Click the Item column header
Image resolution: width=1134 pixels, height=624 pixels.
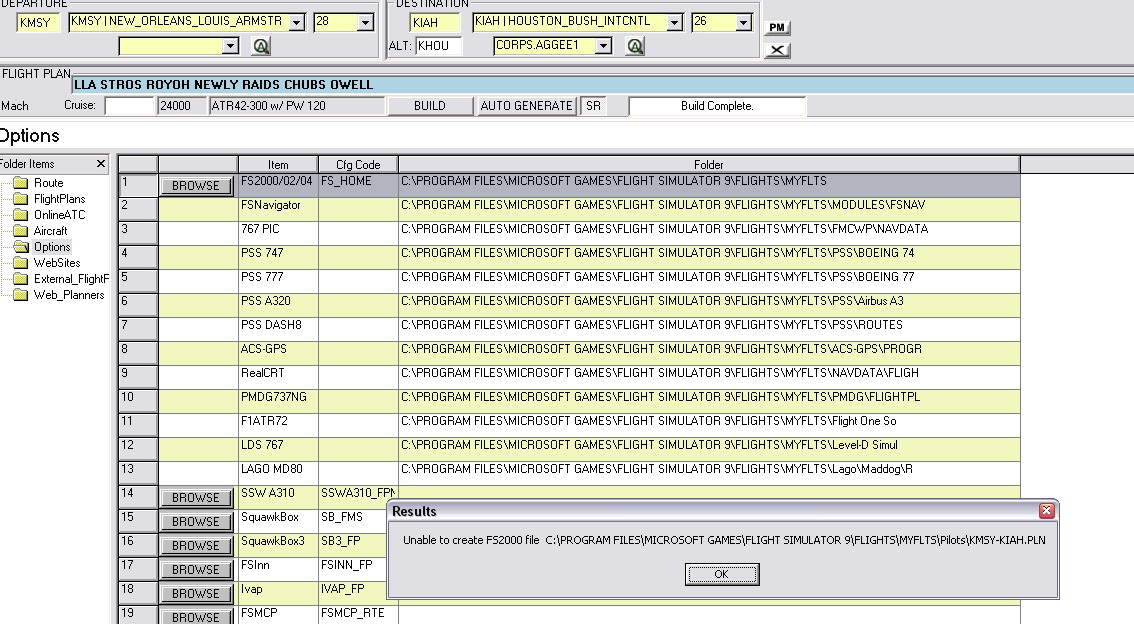(x=278, y=165)
